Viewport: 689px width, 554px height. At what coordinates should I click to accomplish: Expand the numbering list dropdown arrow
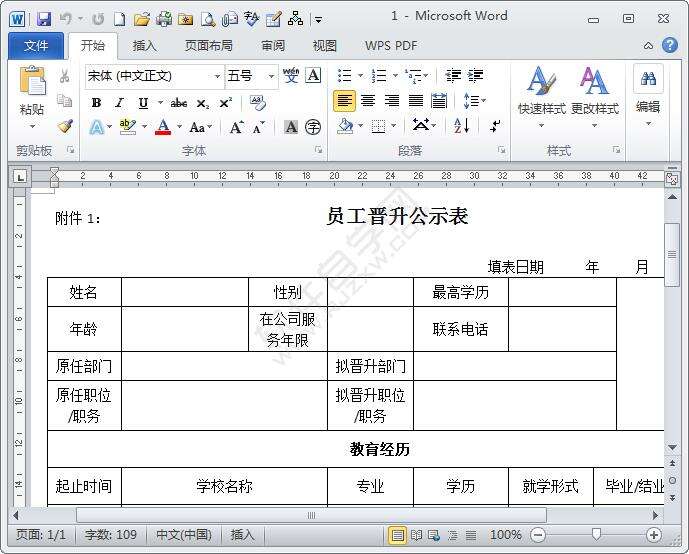click(x=395, y=76)
